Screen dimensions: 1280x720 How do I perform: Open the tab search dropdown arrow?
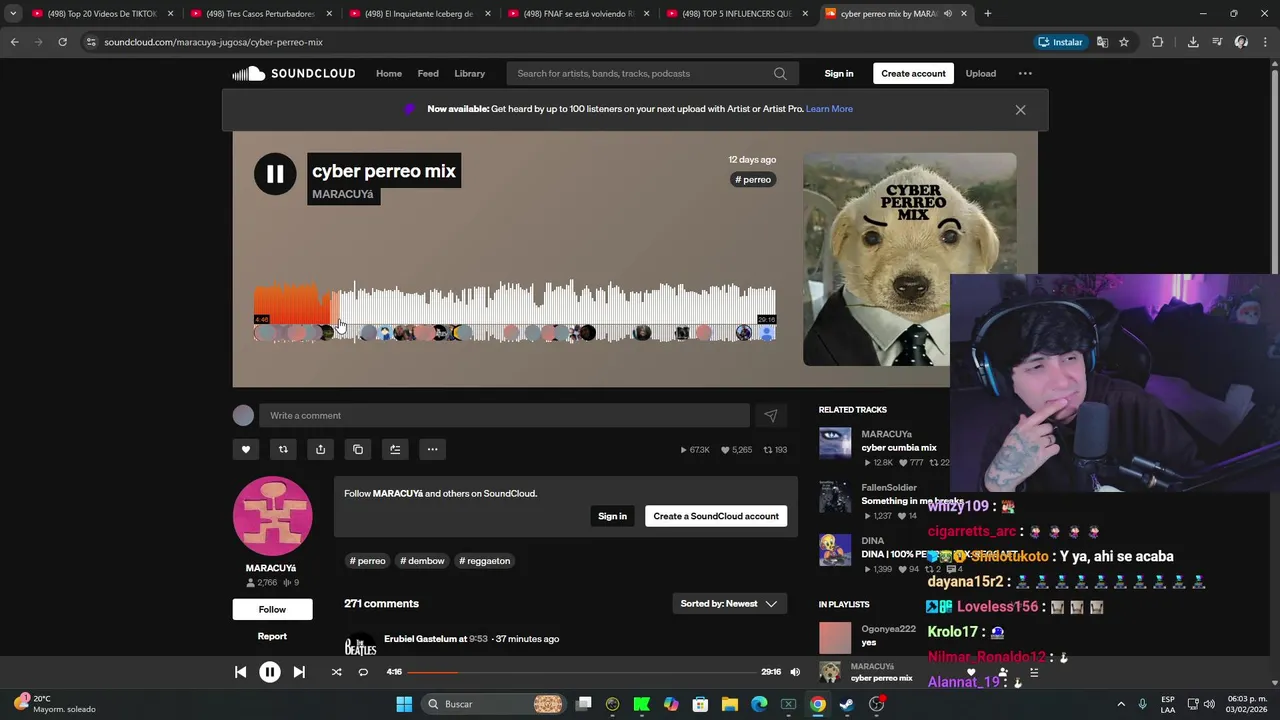(x=12, y=14)
